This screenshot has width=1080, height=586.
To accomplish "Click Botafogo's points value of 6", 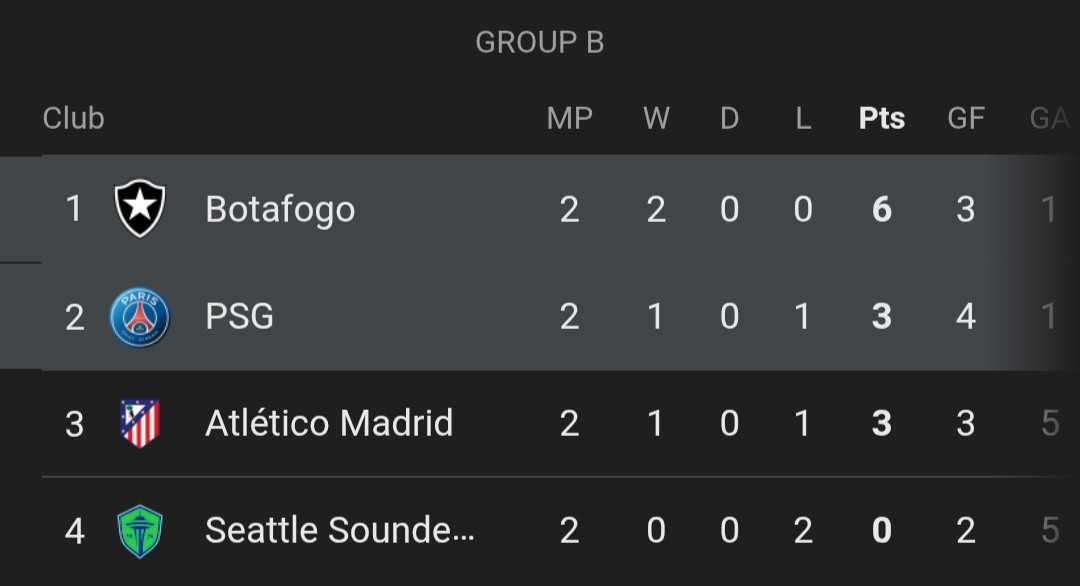I will 882,209.
